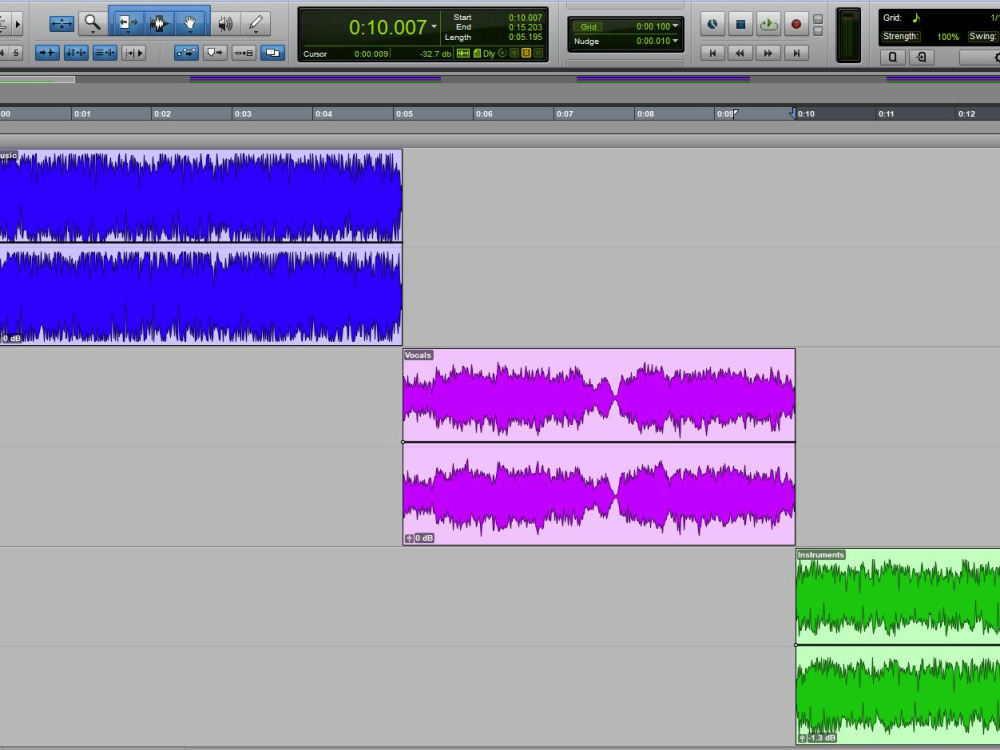This screenshot has height=750, width=1000.
Task: Click the Online transport button
Action: pos(712,24)
